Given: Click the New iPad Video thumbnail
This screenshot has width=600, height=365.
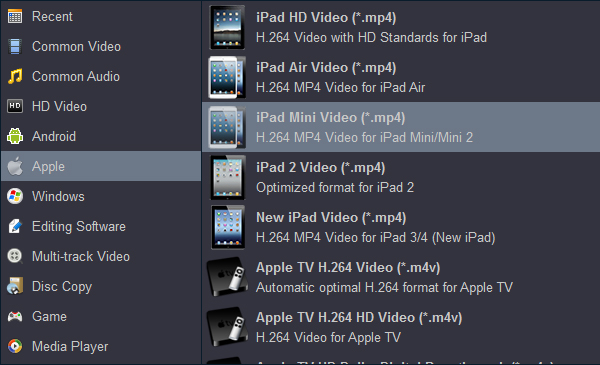Looking at the screenshot, I should tap(228, 227).
